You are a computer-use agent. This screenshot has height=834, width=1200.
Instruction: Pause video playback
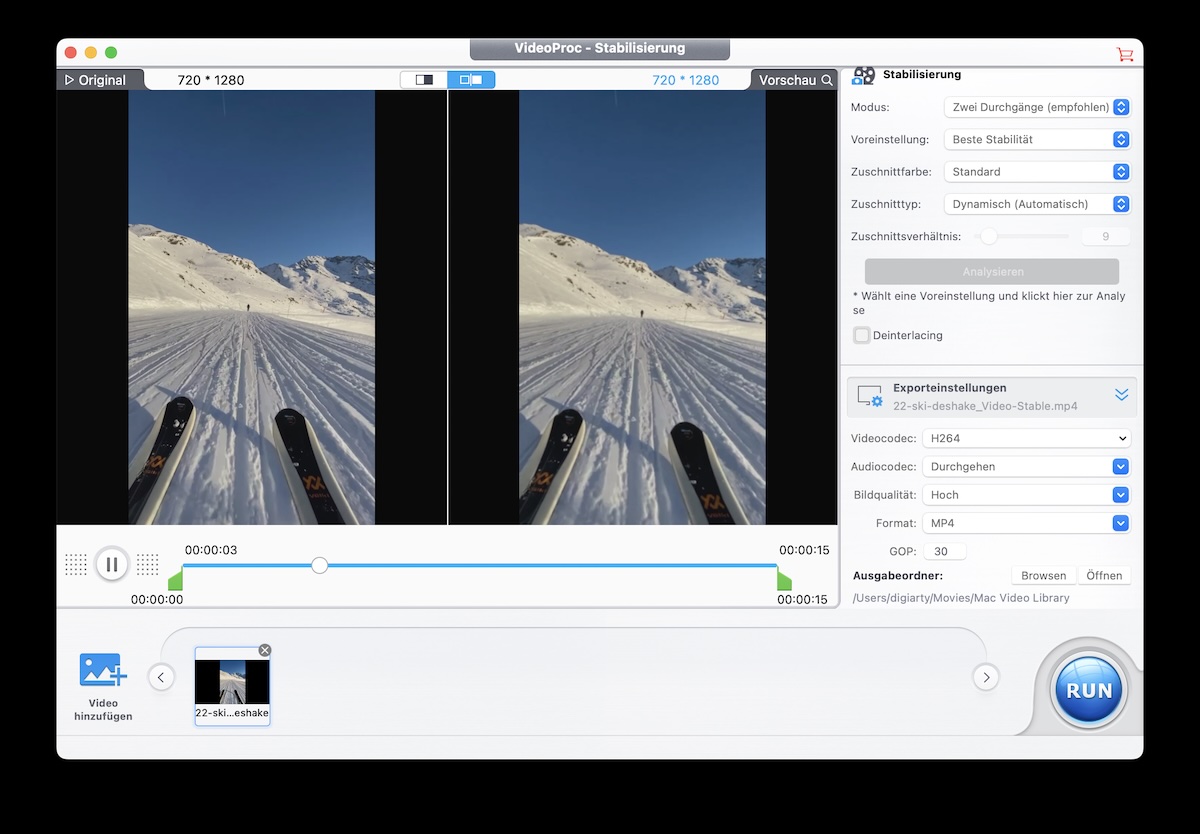[x=112, y=564]
